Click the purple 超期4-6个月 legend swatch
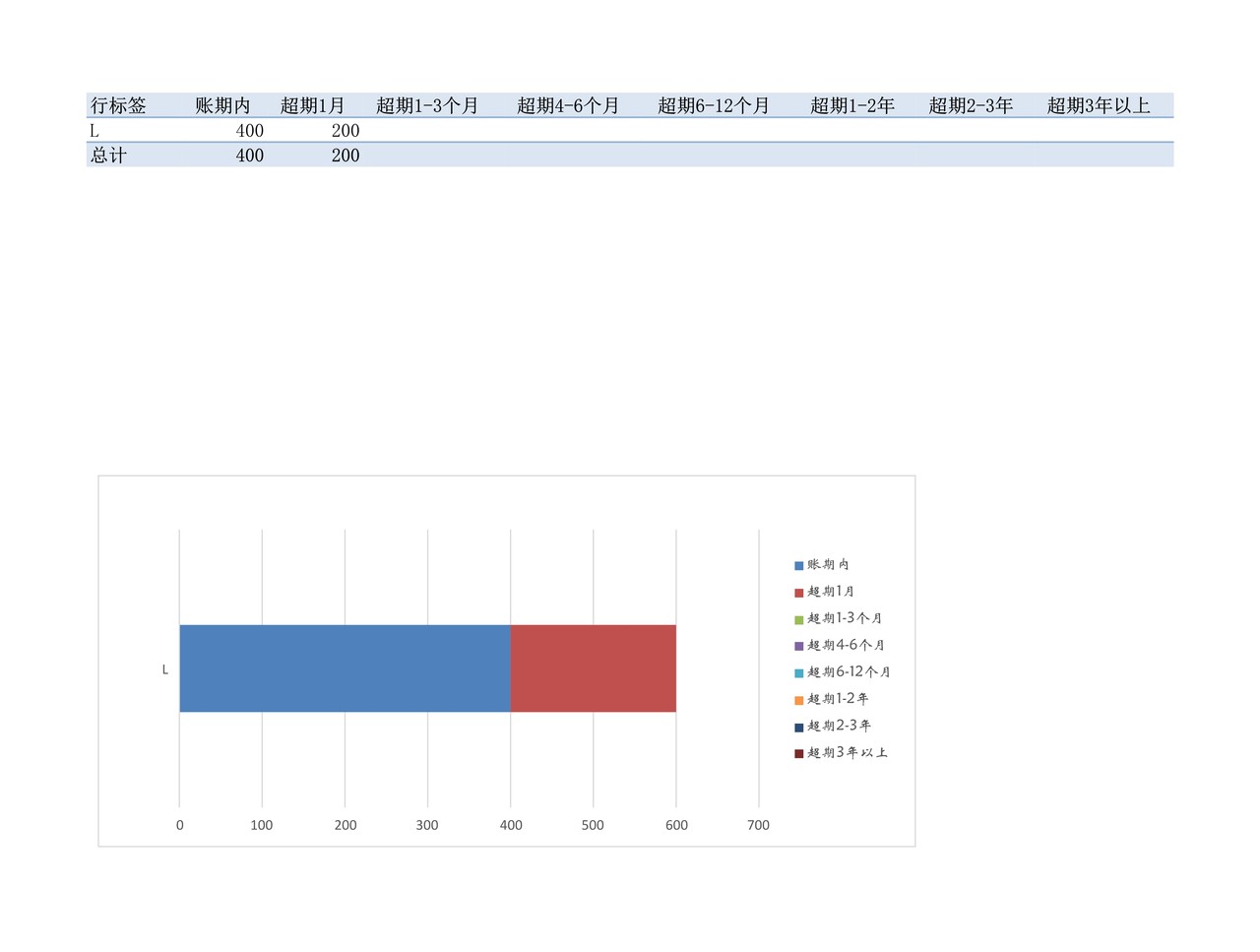 pyautogui.click(x=799, y=646)
